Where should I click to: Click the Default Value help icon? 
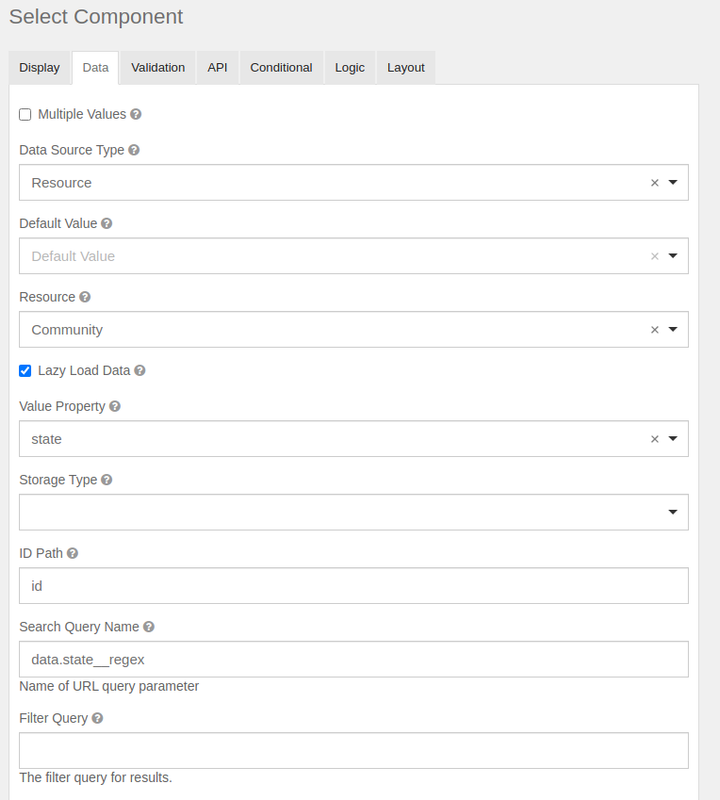coord(106,223)
